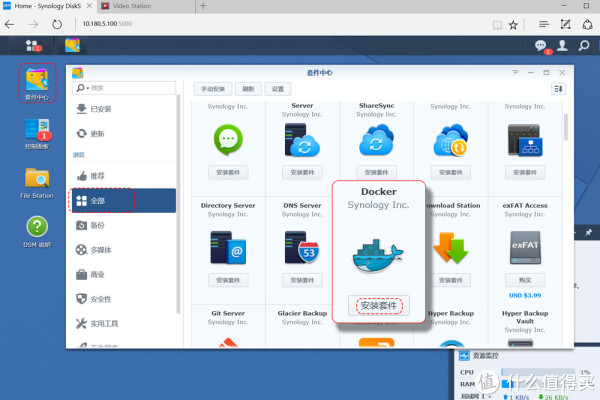Viewport: 600px width, 400px height.
Task: Click the USD $3.99 price link
Action: click(525, 295)
